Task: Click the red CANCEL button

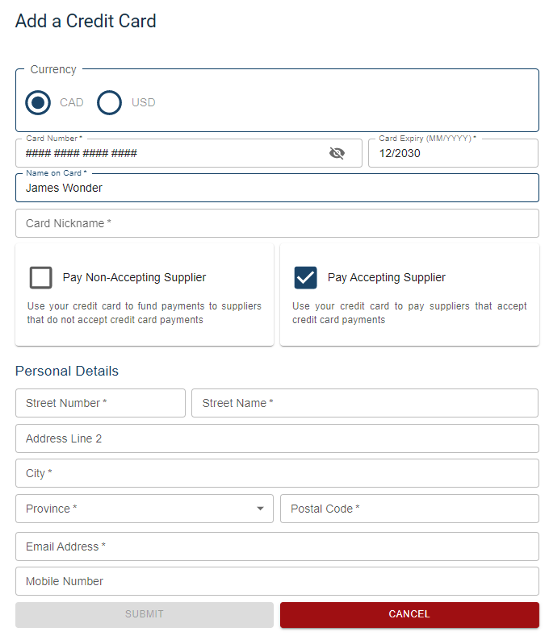Action: 409,615
